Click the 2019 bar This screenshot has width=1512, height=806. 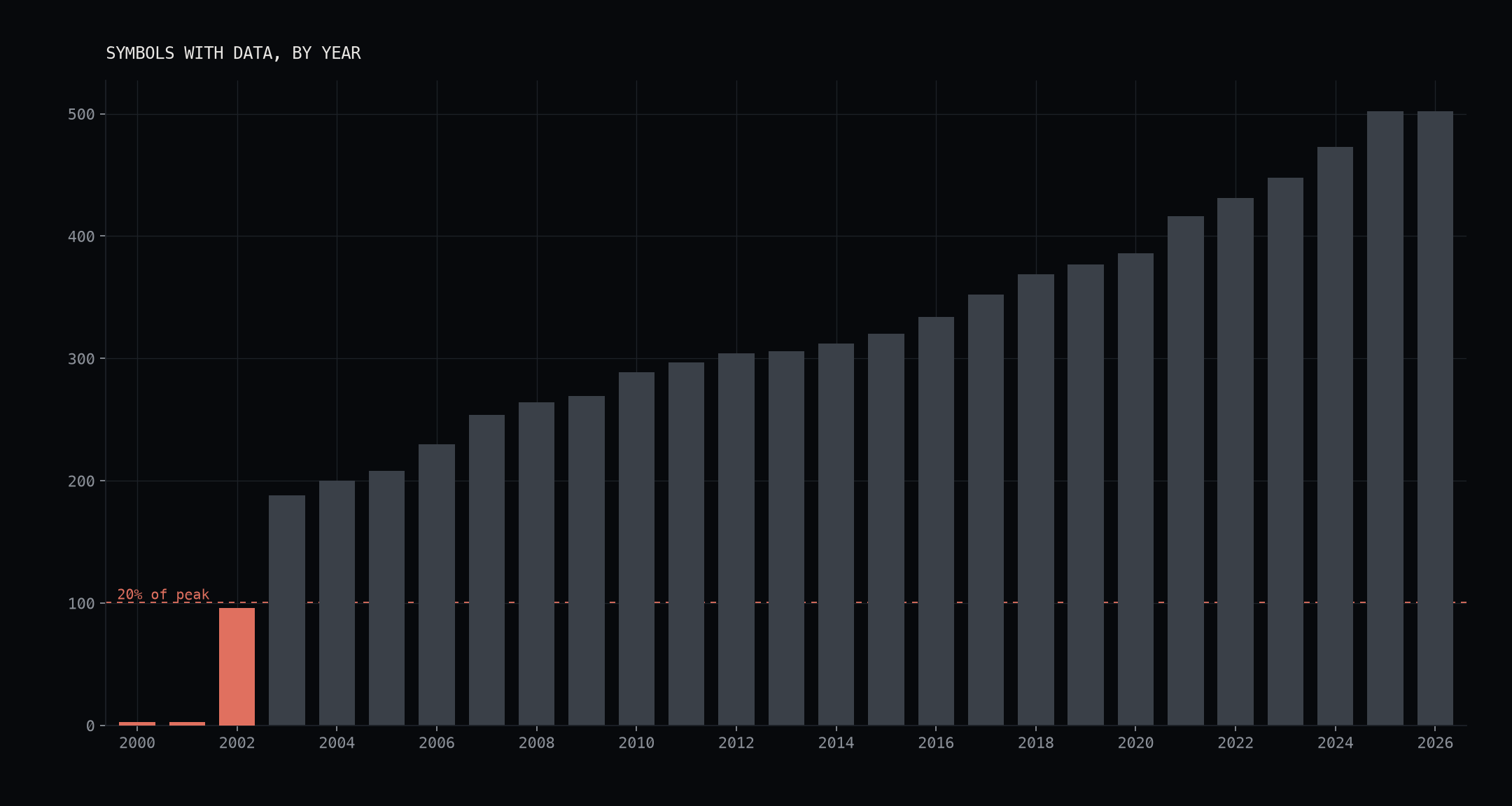point(1086,495)
